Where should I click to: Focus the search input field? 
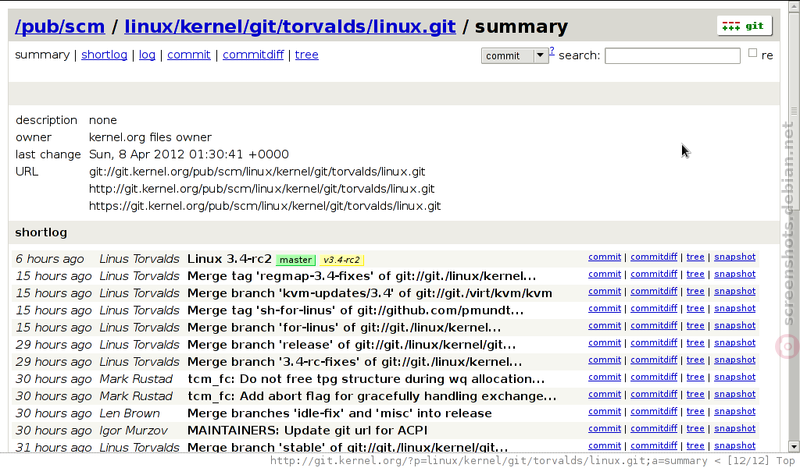(x=672, y=56)
